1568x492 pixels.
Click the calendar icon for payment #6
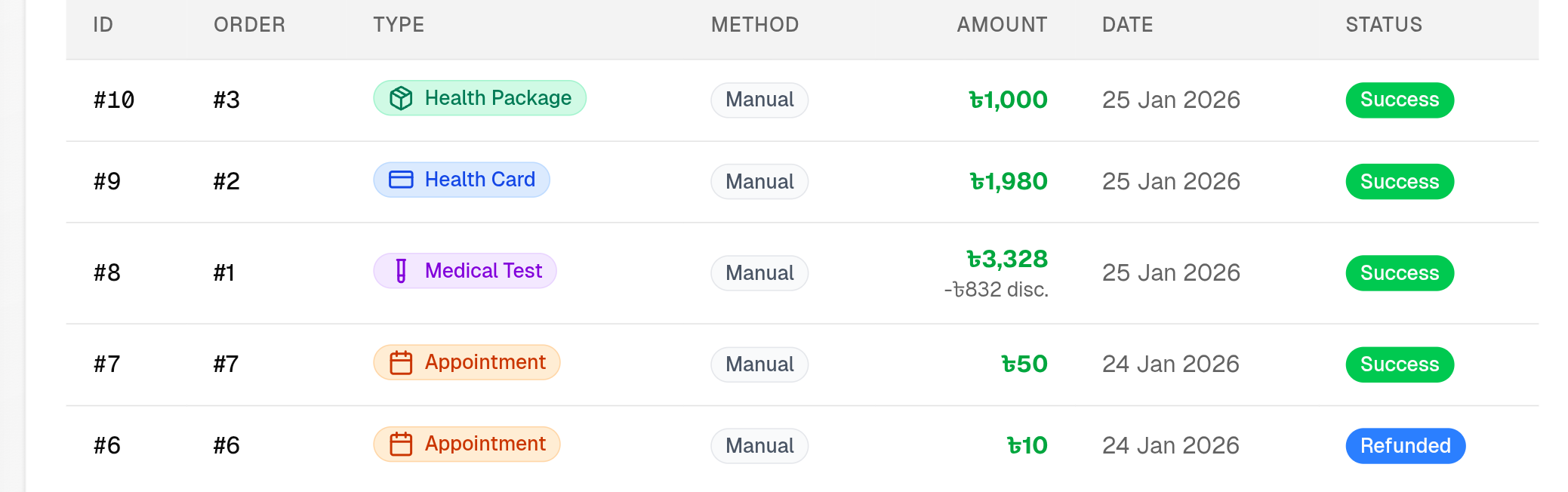401,444
